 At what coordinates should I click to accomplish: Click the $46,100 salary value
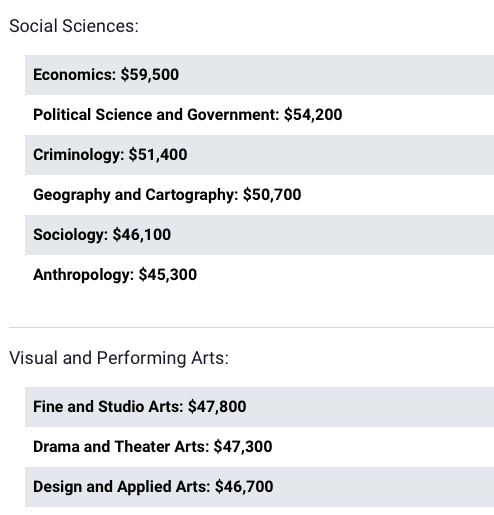point(142,235)
